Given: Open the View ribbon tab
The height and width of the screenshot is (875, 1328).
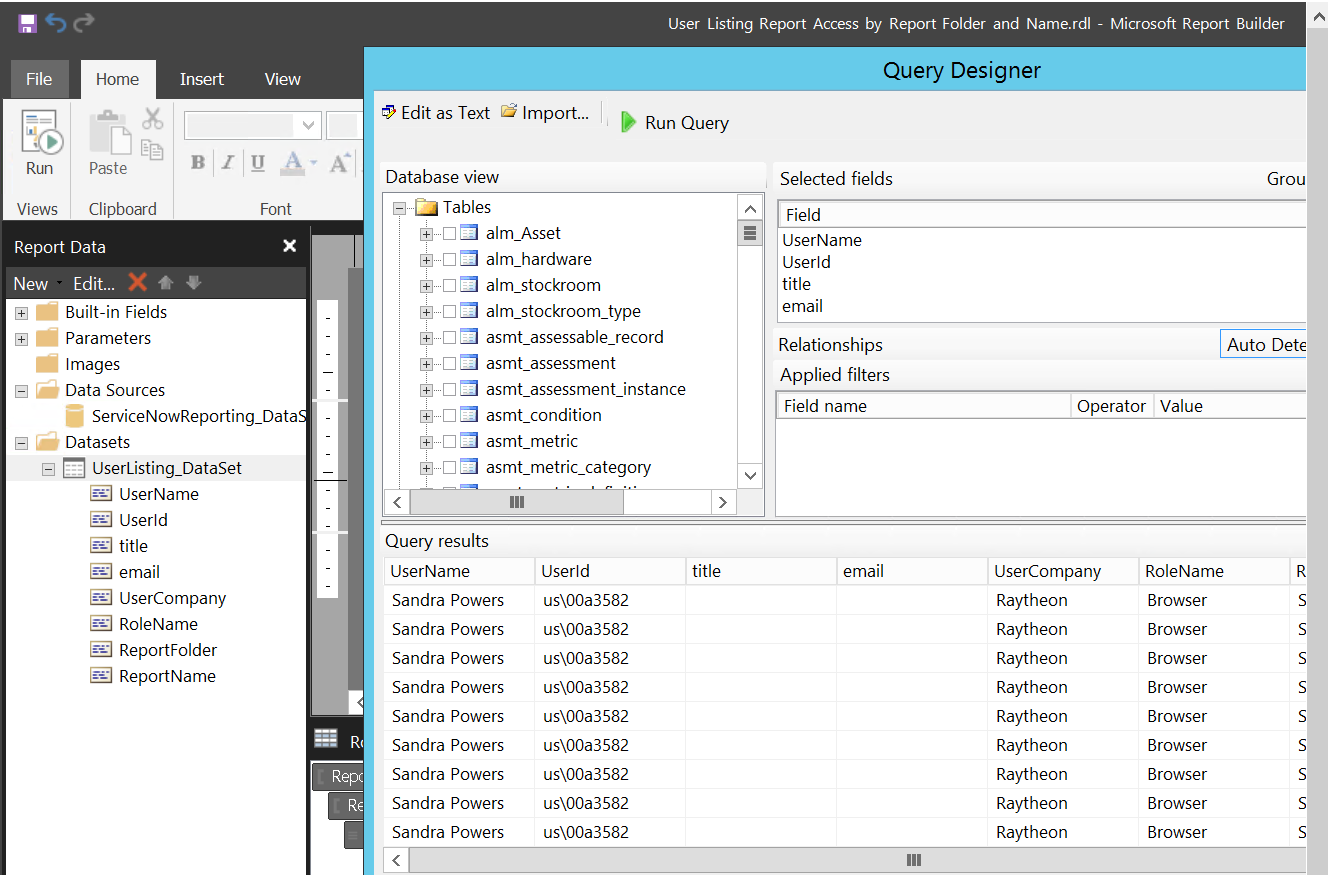Looking at the screenshot, I should (x=282, y=78).
